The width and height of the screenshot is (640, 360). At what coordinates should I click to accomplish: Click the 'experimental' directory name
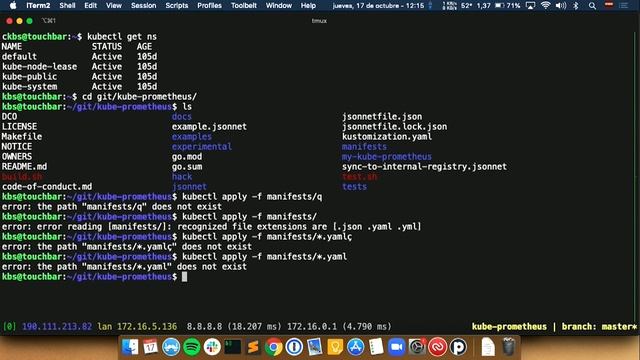[202, 147]
